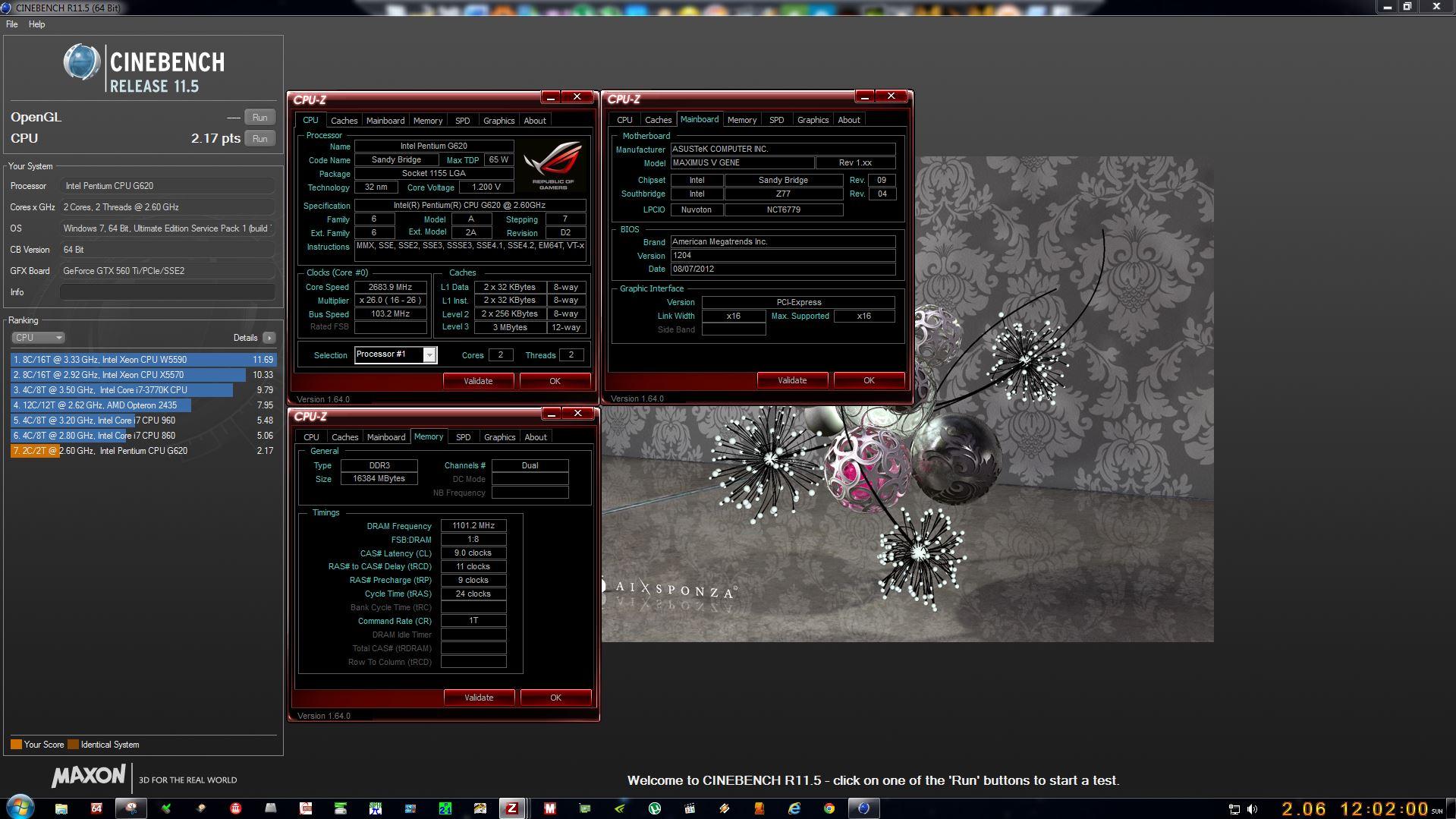Image resolution: width=1456 pixels, height=819 pixels.
Task: Open uTorrent from the taskbar
Action: click(x=654, y=808)
